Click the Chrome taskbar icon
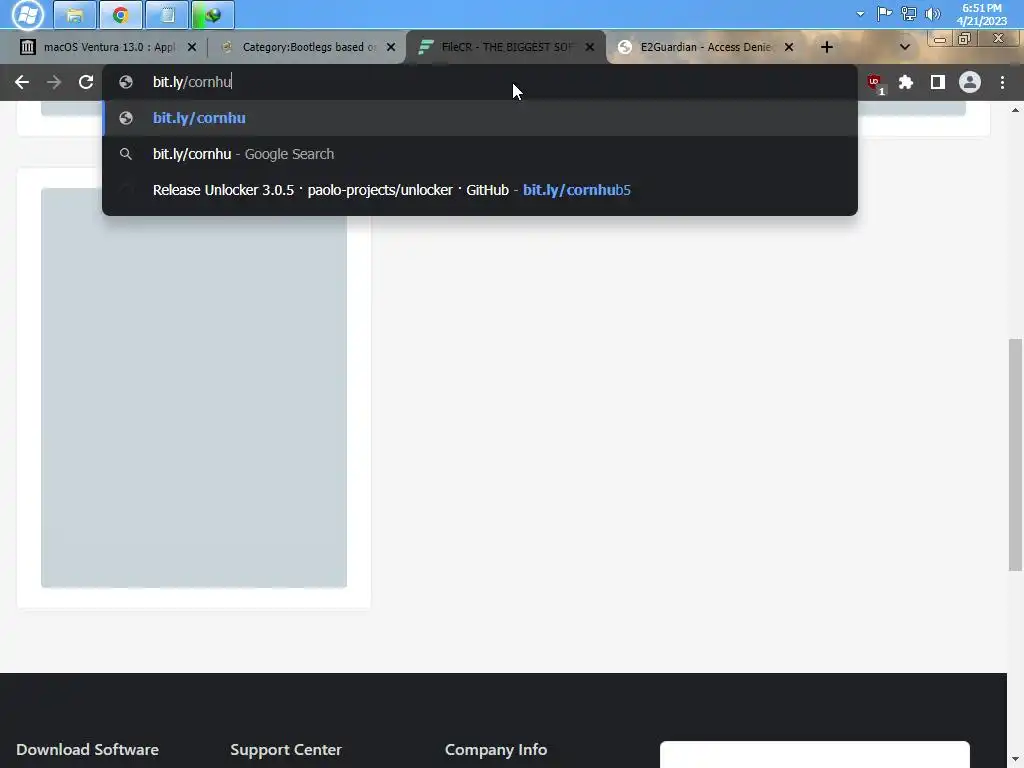 coord(121,15)
